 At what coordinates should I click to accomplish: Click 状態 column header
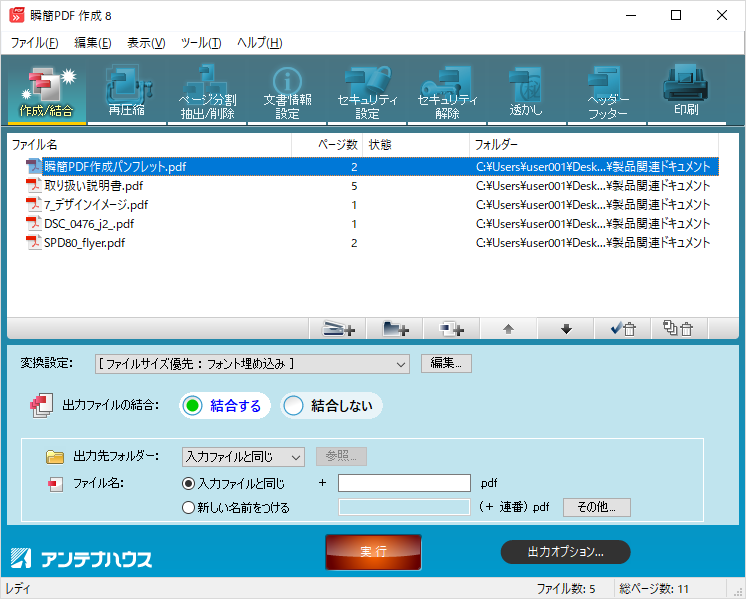pyautogui.click(x=416, y=145)
